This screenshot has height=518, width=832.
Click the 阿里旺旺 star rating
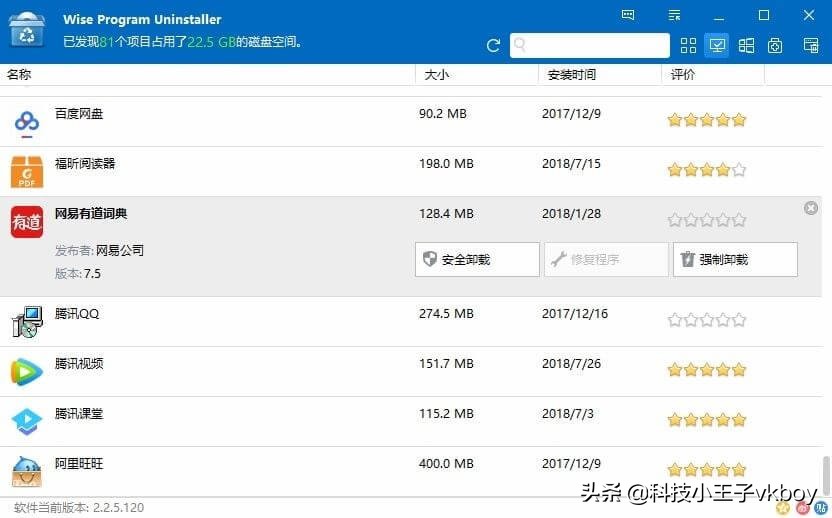(707, 470)
